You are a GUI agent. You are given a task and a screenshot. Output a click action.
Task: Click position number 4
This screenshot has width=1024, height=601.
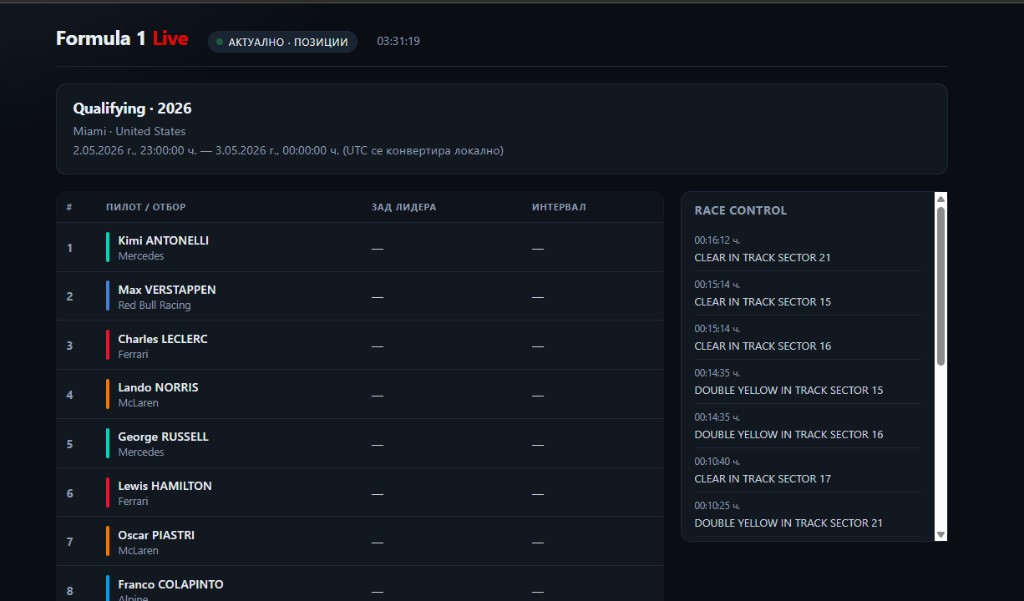point(69,395)
